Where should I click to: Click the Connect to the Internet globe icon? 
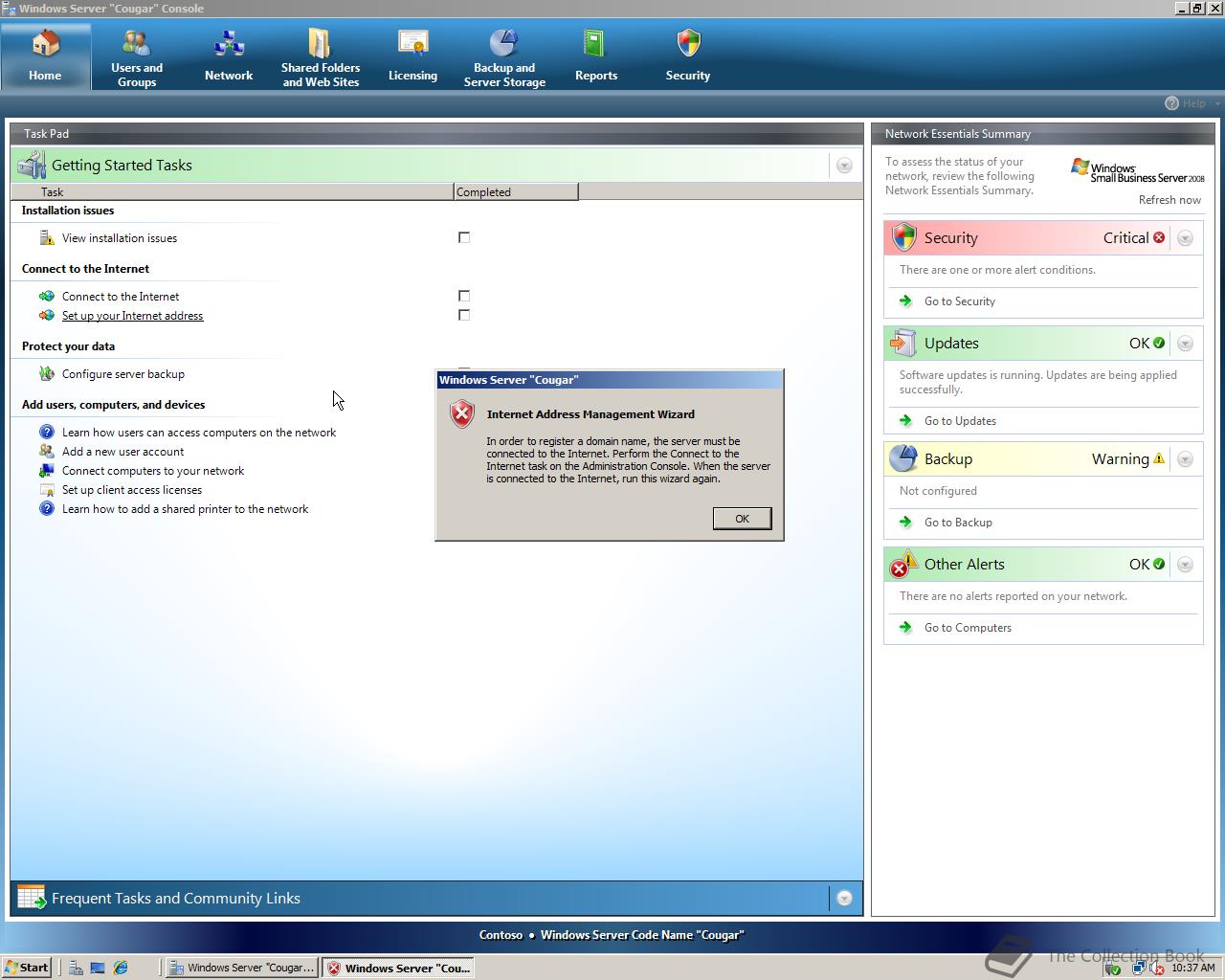[x=47, y=296]
